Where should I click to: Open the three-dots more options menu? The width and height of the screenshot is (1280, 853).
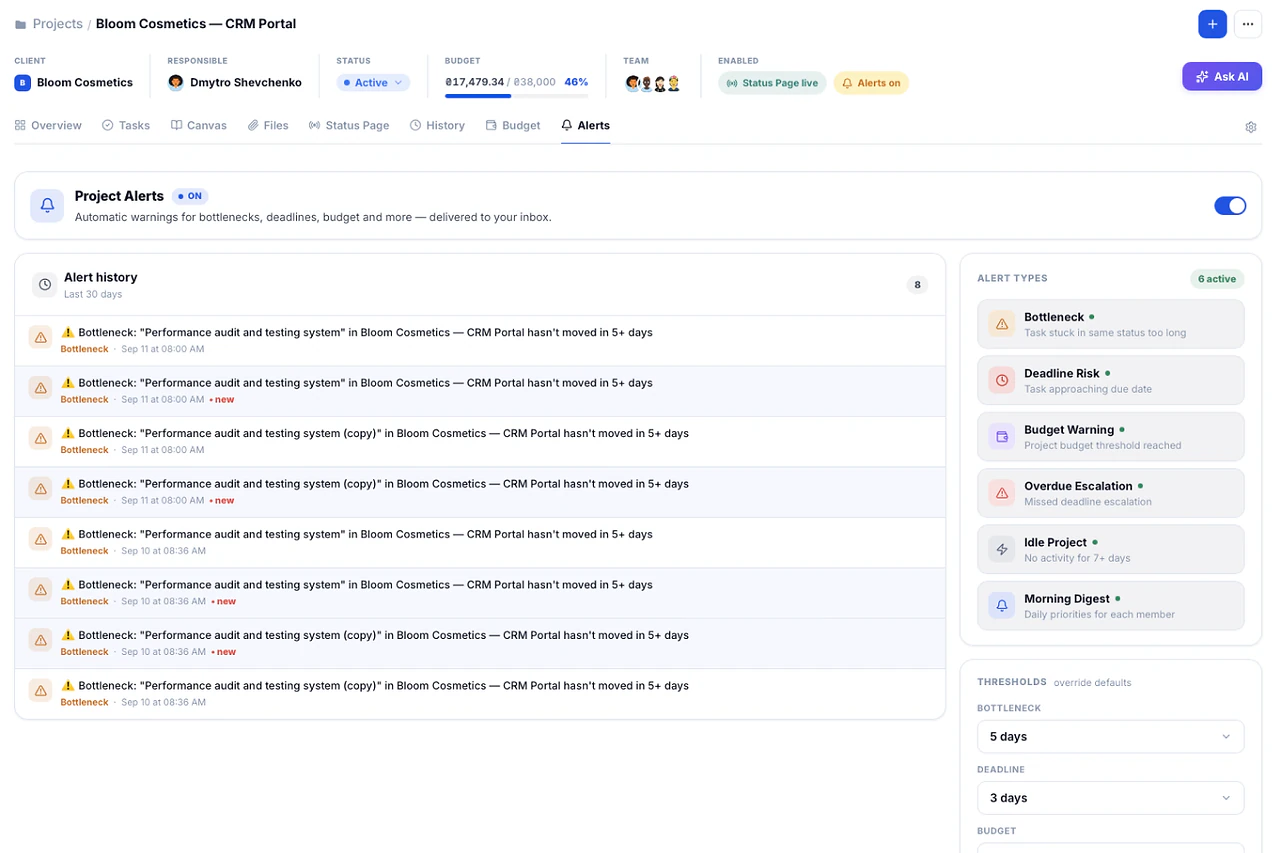tap(1247, 24)
